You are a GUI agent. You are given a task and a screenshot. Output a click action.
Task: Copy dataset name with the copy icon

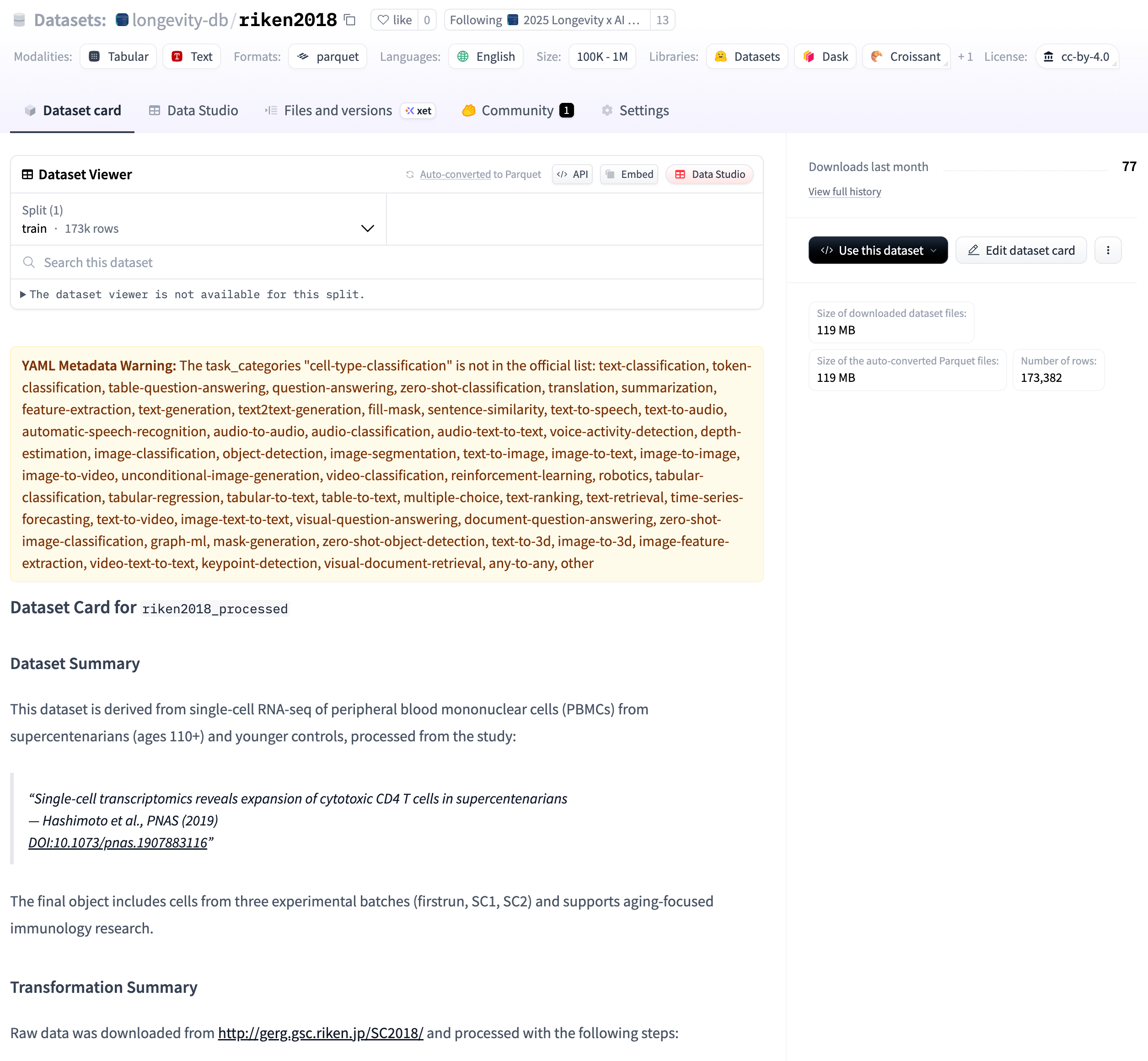click(x=350, y=20)
